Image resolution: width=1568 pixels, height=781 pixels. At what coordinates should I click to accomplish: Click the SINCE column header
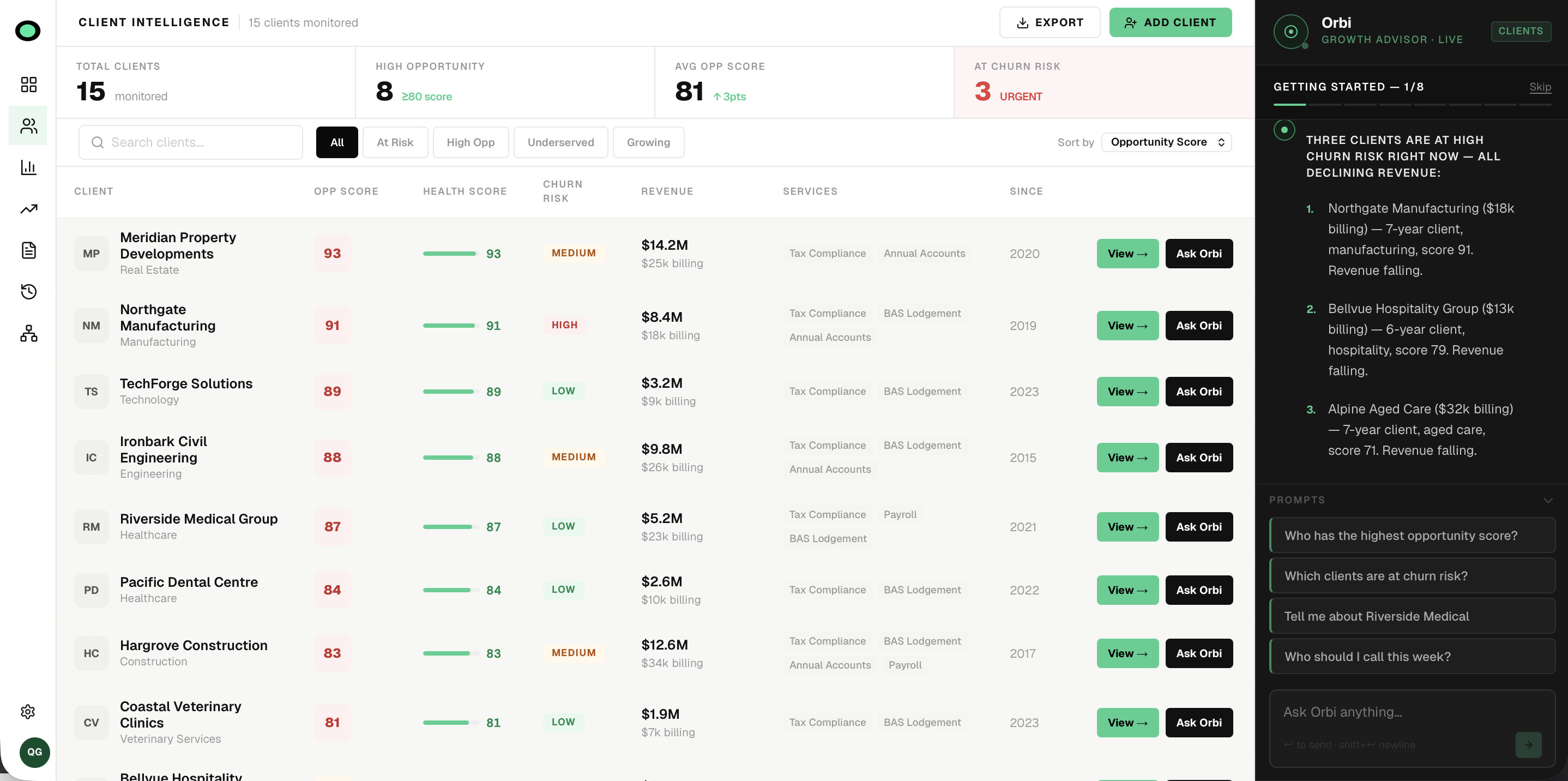coord(1026,191)
